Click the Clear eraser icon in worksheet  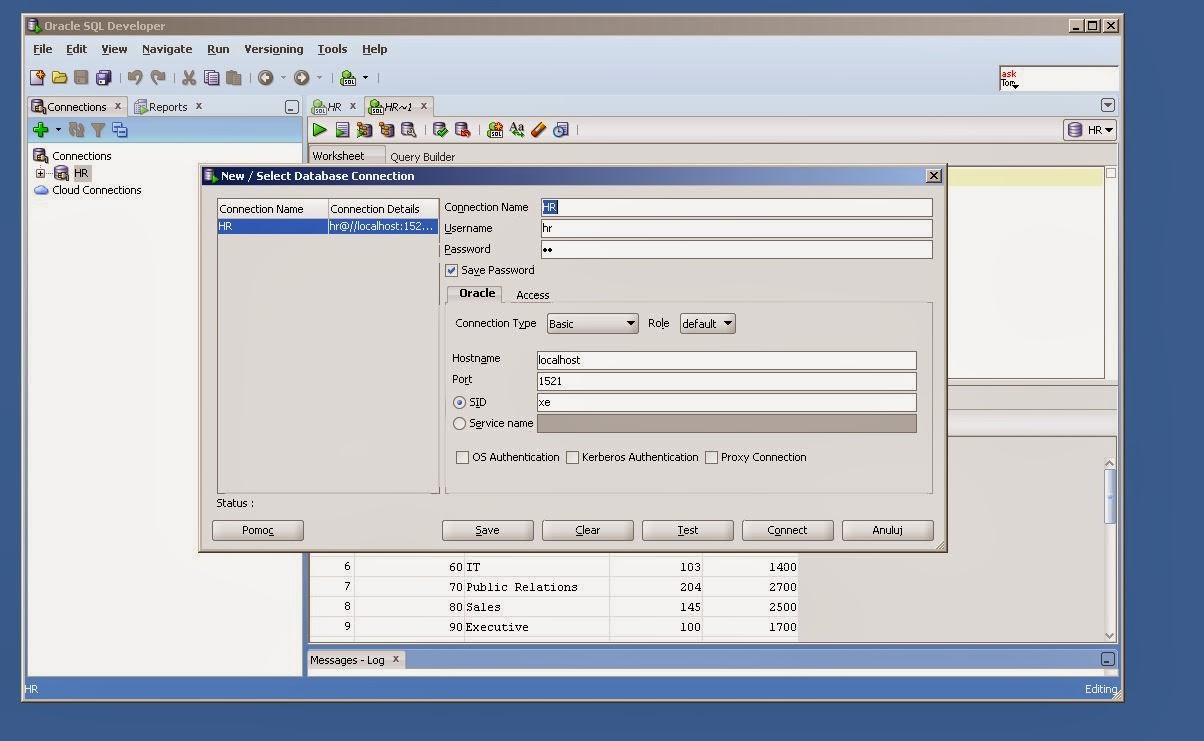(x=539, y=130)
